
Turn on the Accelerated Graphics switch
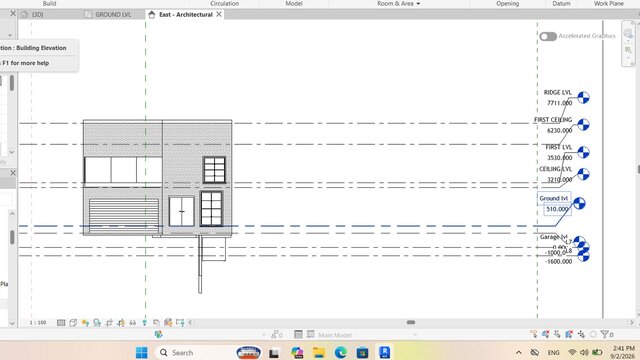tap(548, 36)
